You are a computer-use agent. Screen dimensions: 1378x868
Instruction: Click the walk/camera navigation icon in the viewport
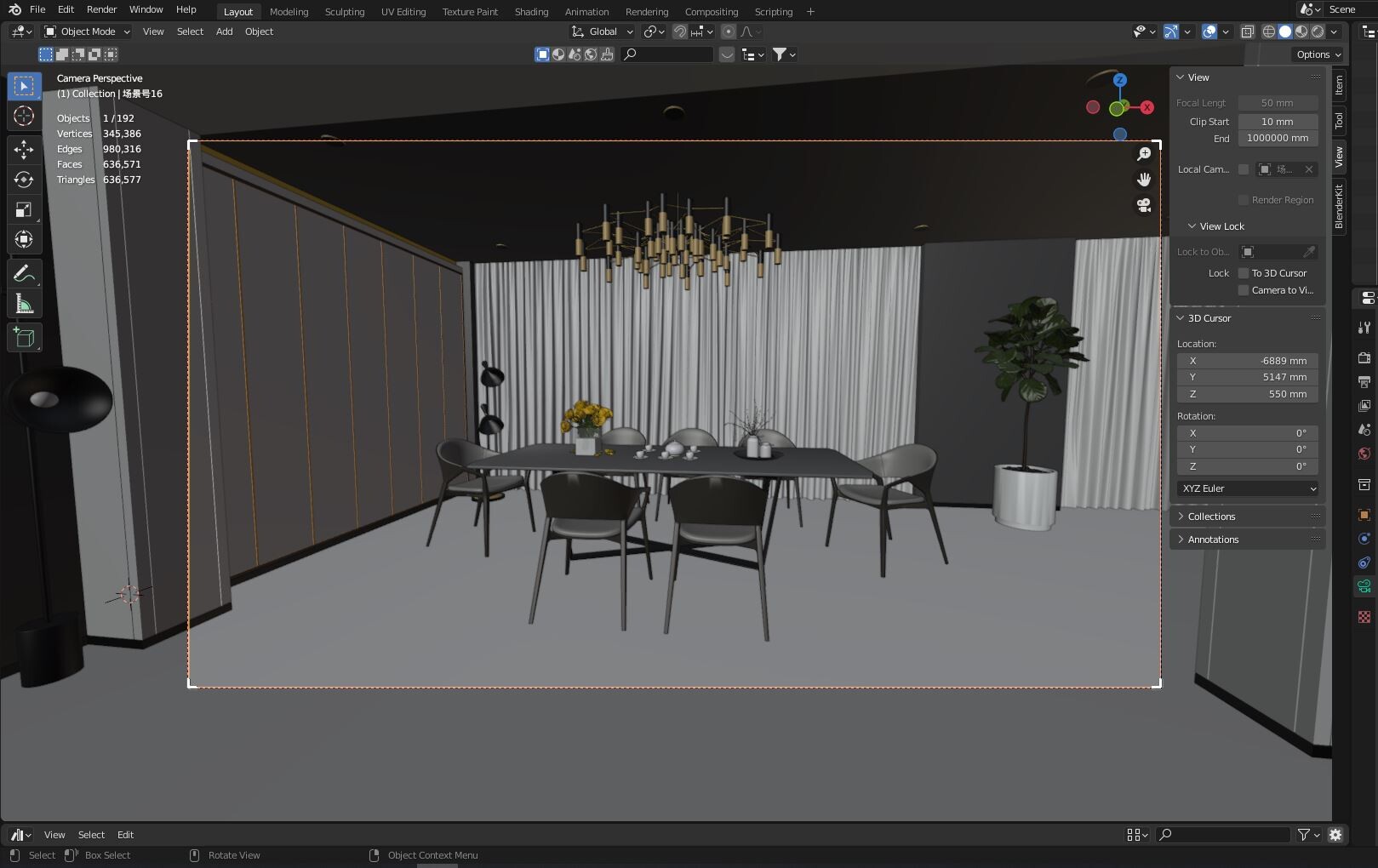click(x=1144, y=204)
